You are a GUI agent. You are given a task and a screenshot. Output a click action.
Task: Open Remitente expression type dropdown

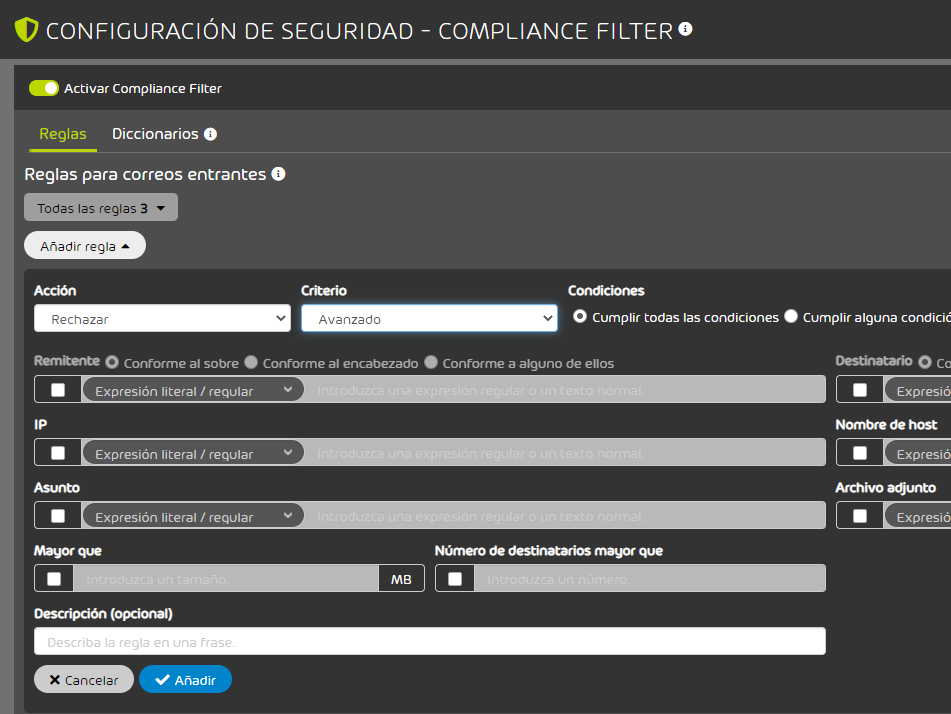point(193,390)
